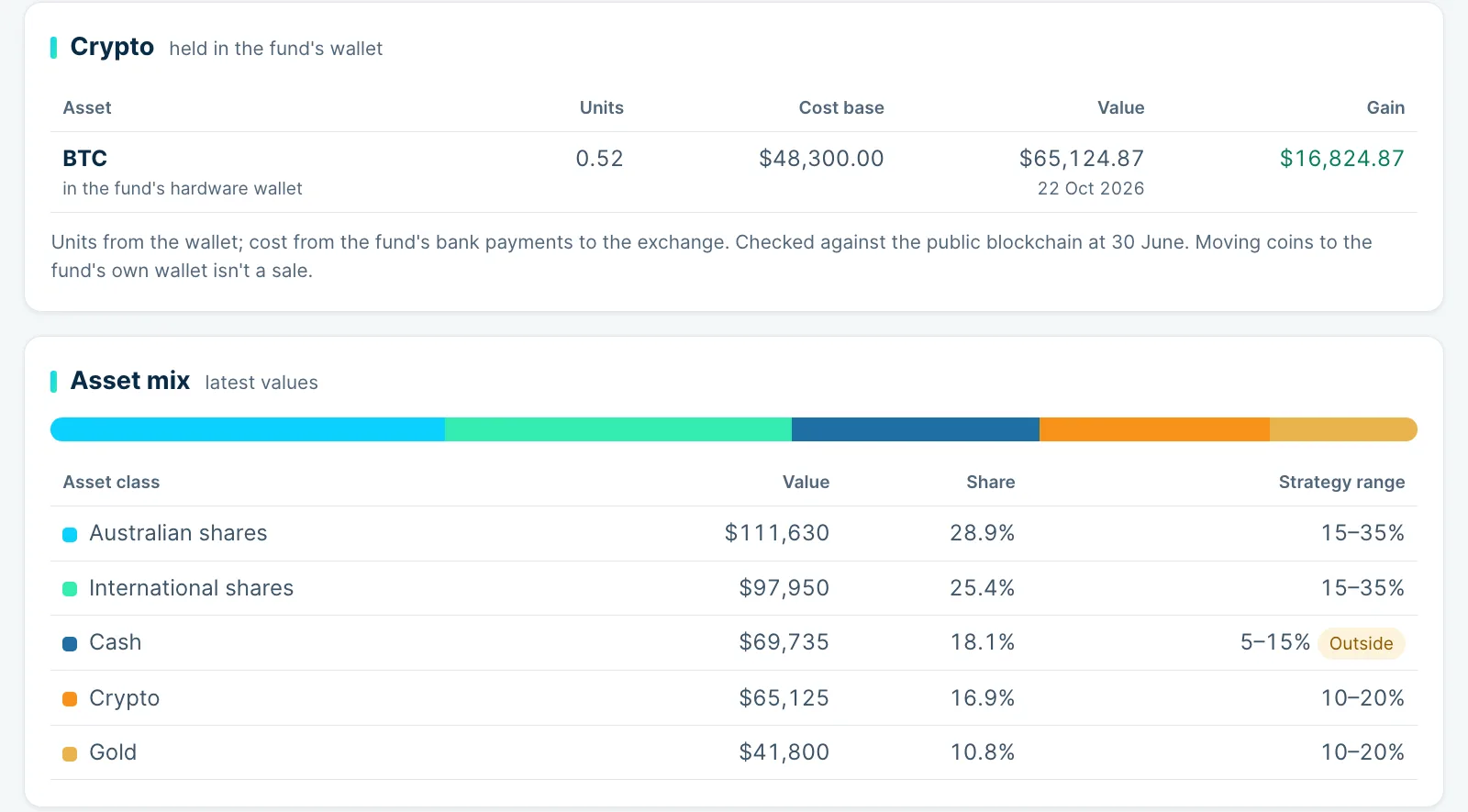Click Crypto value $65,125 in Asset mix
Image resolution: width=1468 pixels, height=812 pixels.
pos(784,698)
